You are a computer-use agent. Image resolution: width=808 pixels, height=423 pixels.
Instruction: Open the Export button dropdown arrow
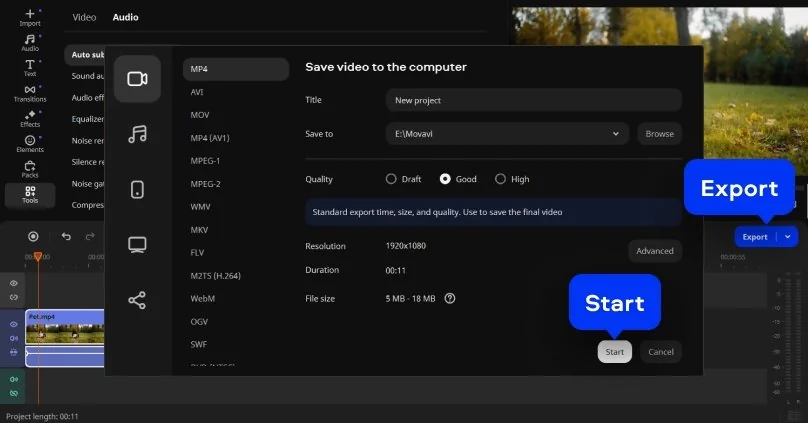click(x=788, y=237)
